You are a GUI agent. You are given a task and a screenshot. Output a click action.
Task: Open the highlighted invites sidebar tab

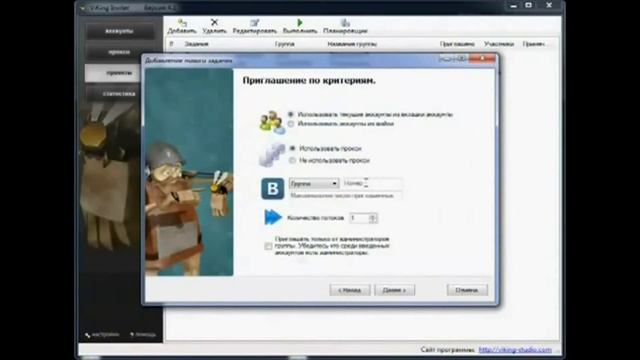(x=113, y=73)
